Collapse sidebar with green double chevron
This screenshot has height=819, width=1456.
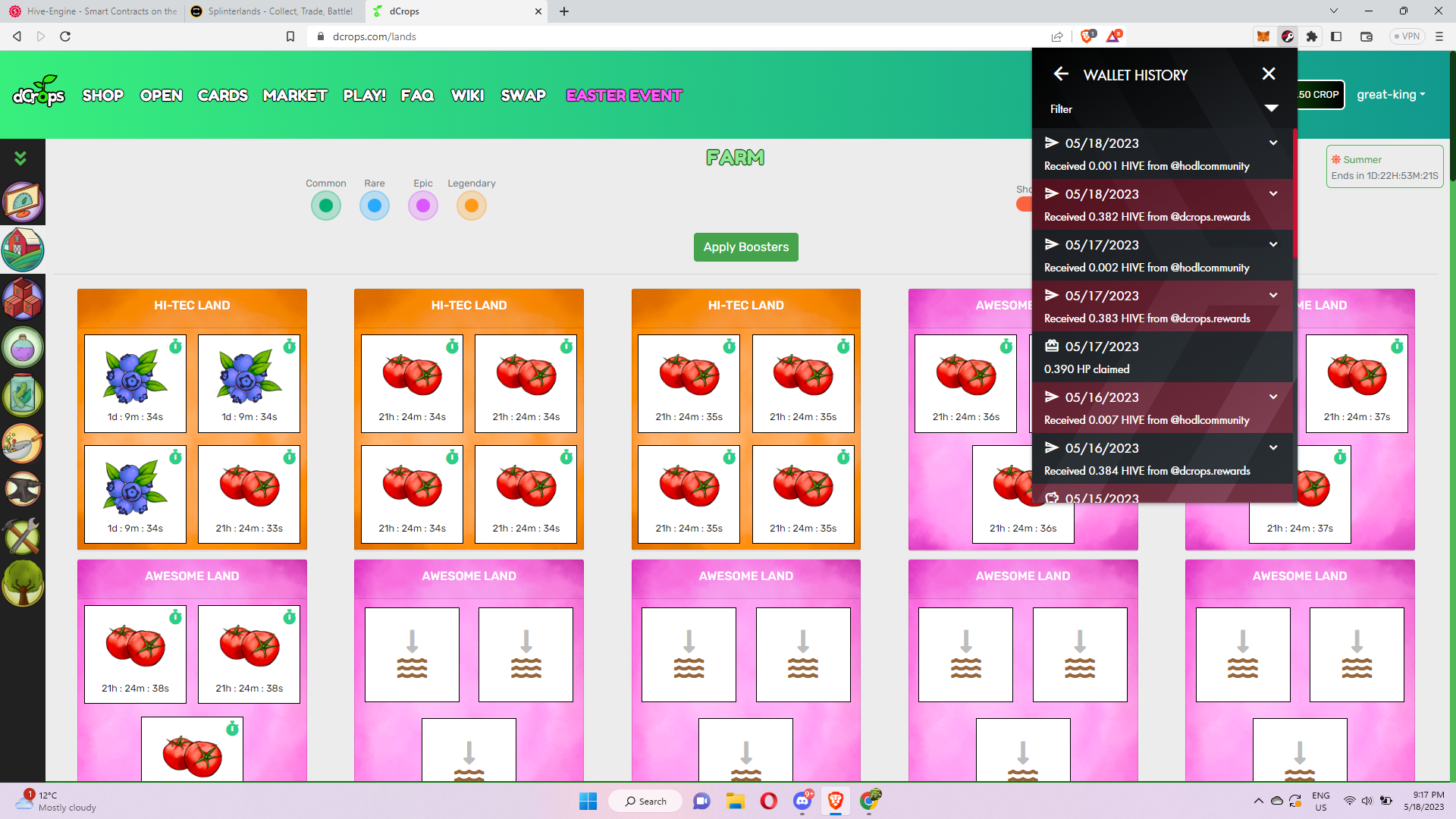tap(20, 158)
